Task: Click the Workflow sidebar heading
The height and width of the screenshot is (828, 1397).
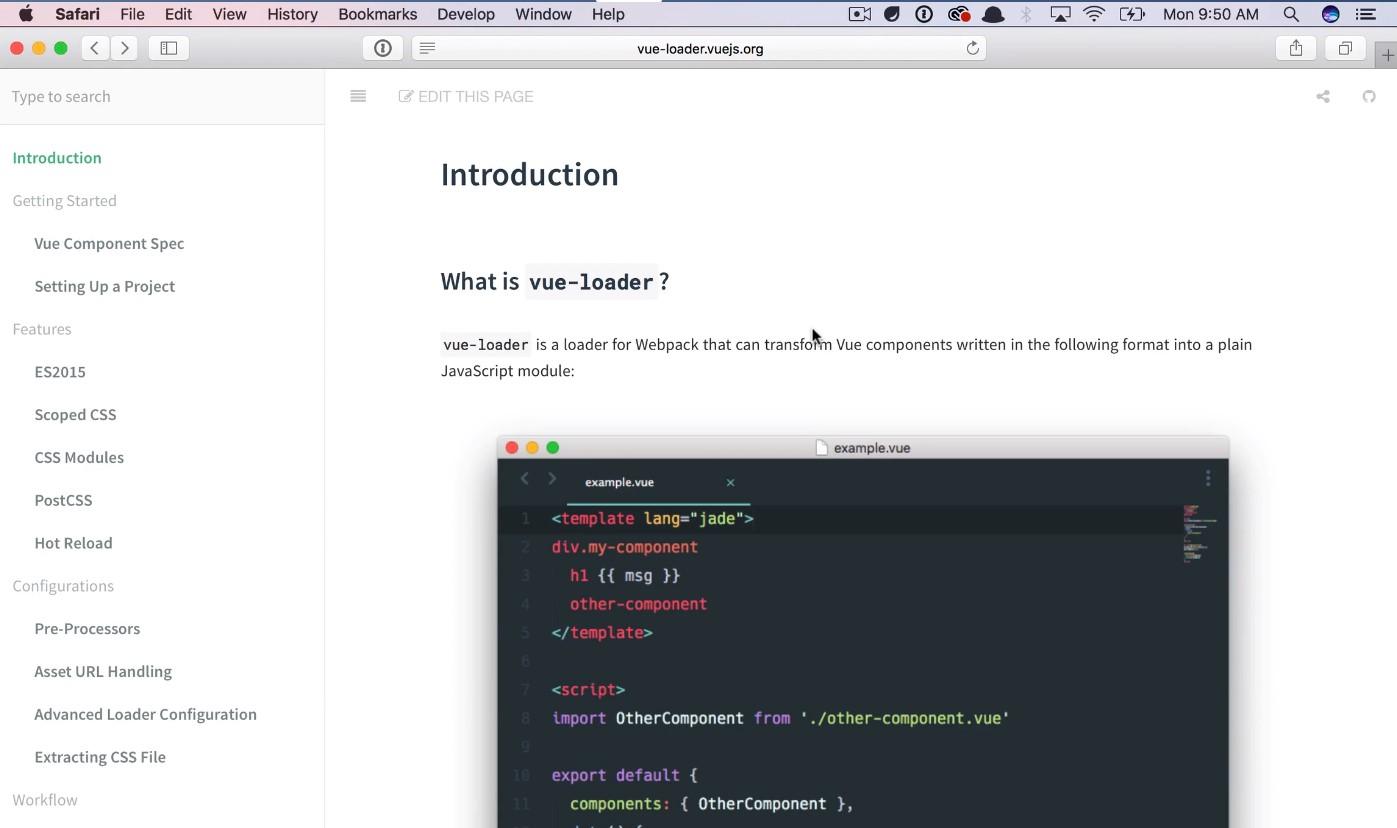Action: [x=45, y=800]
